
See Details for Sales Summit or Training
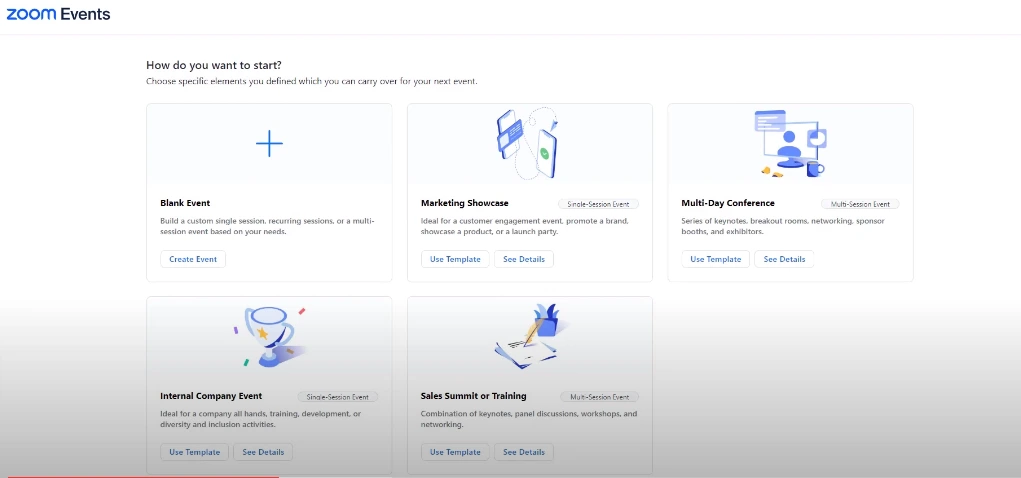[524, 452]
